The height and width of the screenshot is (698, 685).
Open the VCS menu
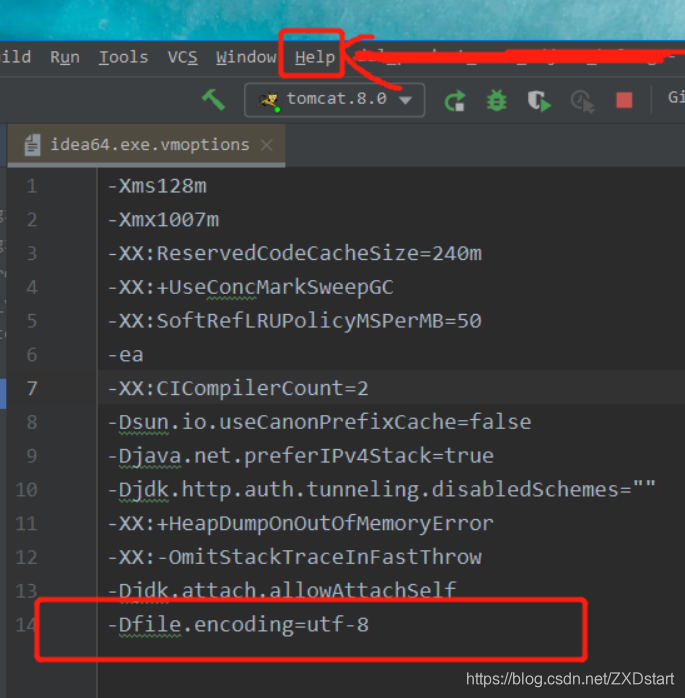[x=182, y=57]
